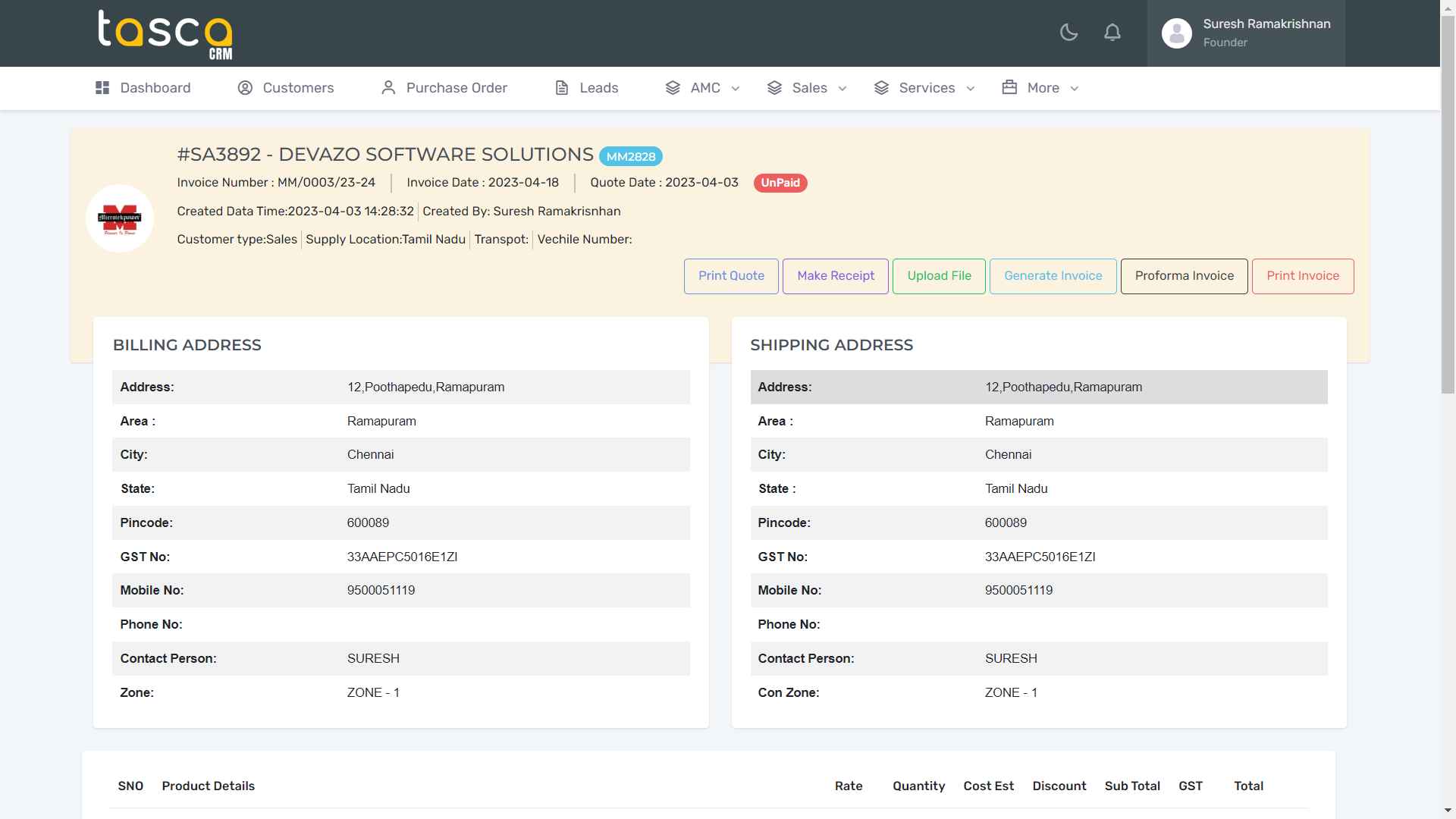Select Created By Suresh Ramakrisnhan text
Viewport: 1456px width, 819px height.
[522, 212]
